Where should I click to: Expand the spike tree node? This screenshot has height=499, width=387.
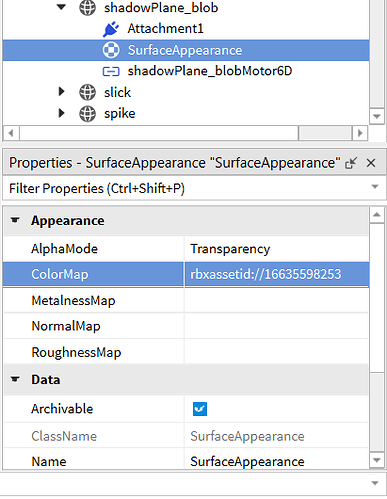point(61,113)
